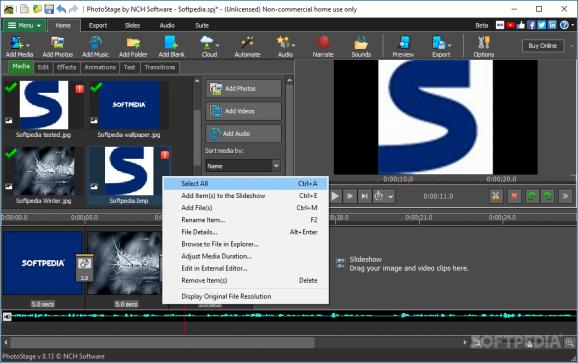Click the Add Videos button in the media panel
This screenshot has width=578, height=363.
[243, 111]
